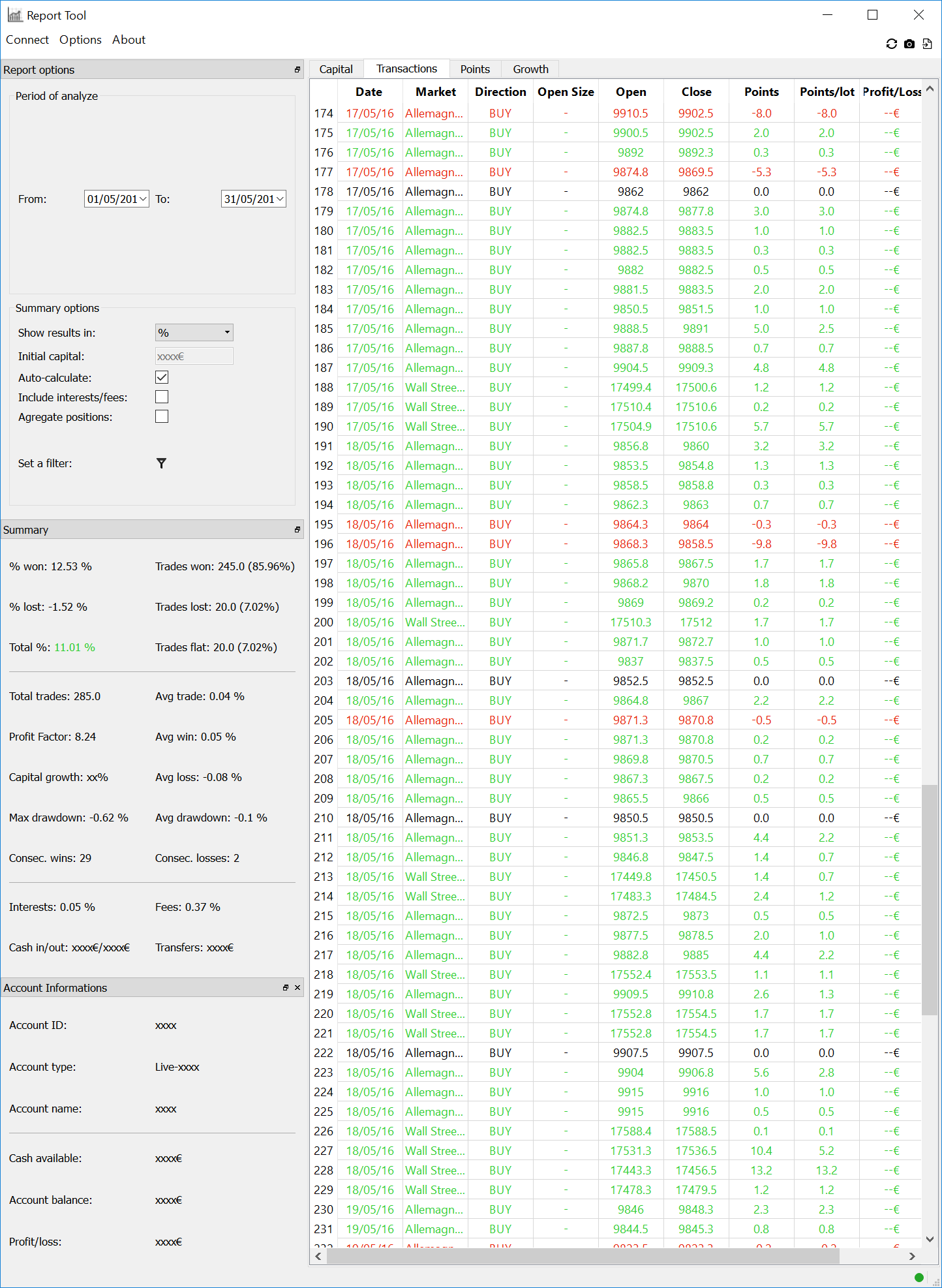Image resolution: width=942 pixels, height=1288 pixels.
Task: Undock the Account Informations panel
Action: (x=286, y=988)
